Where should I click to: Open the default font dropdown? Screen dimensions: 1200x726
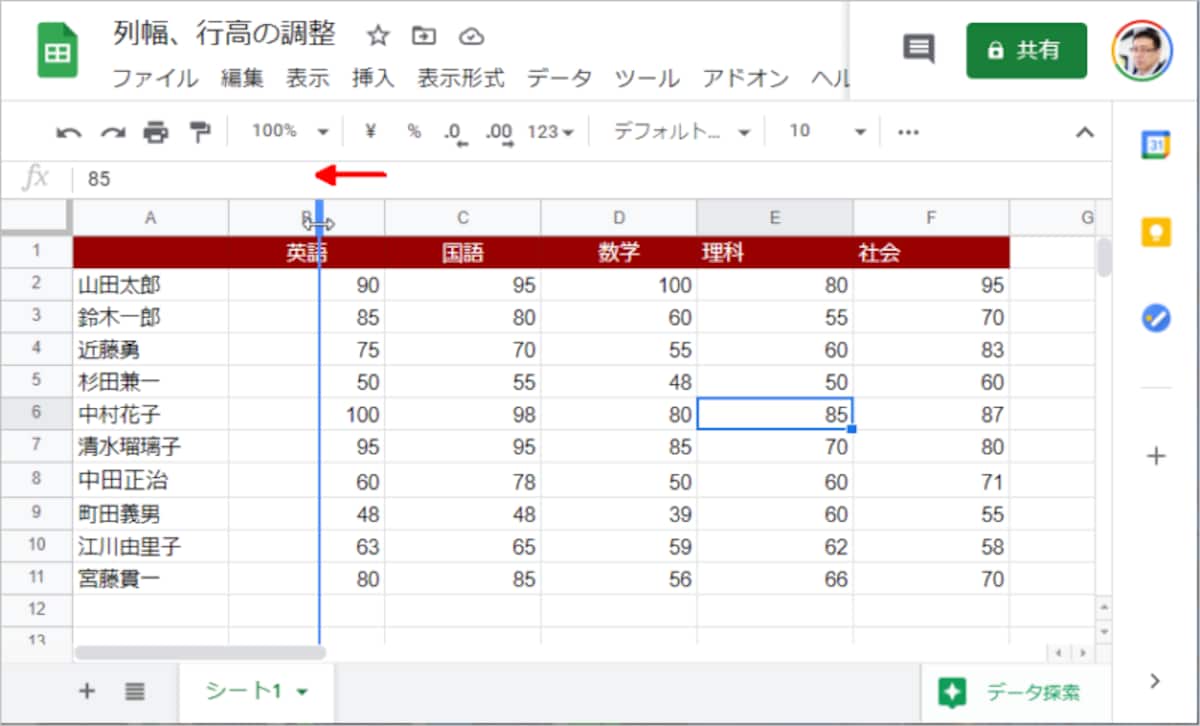(x=682, y=131)
